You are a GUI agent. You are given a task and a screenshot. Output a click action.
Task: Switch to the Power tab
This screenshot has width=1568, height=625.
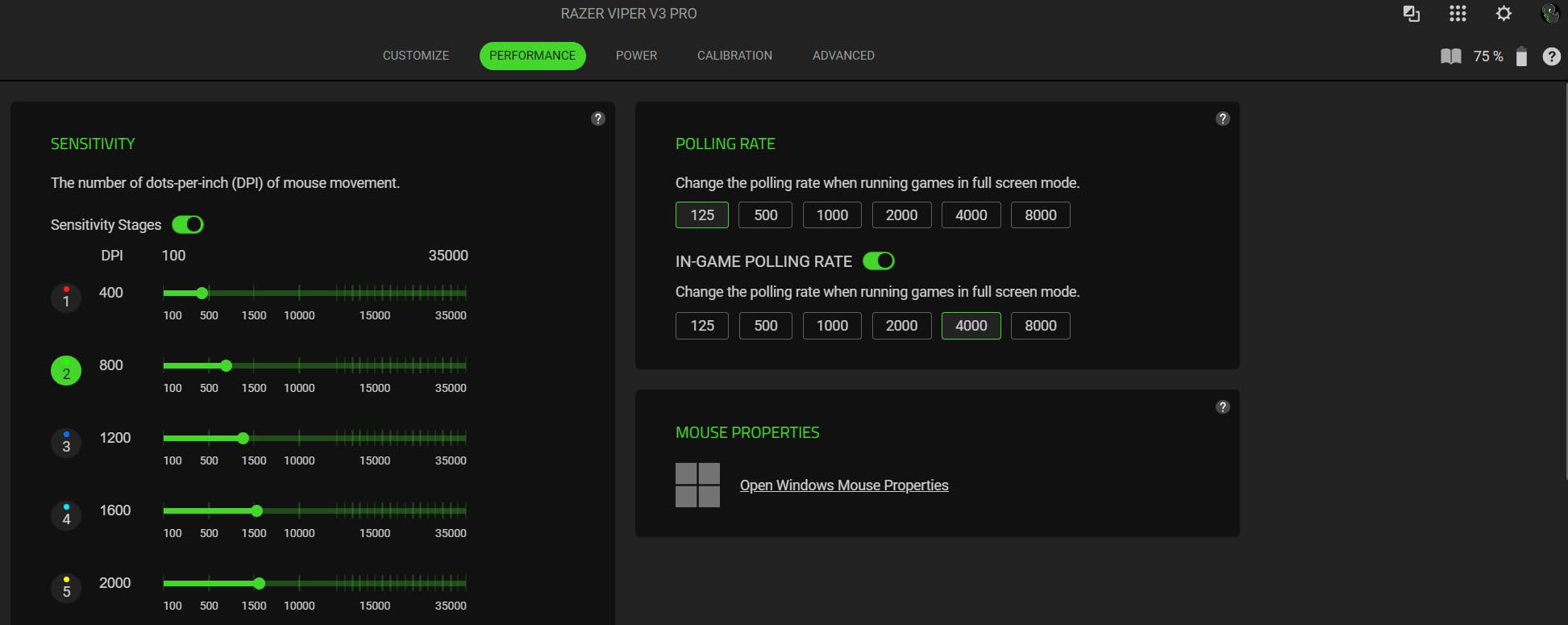click(x=637, y=56)
